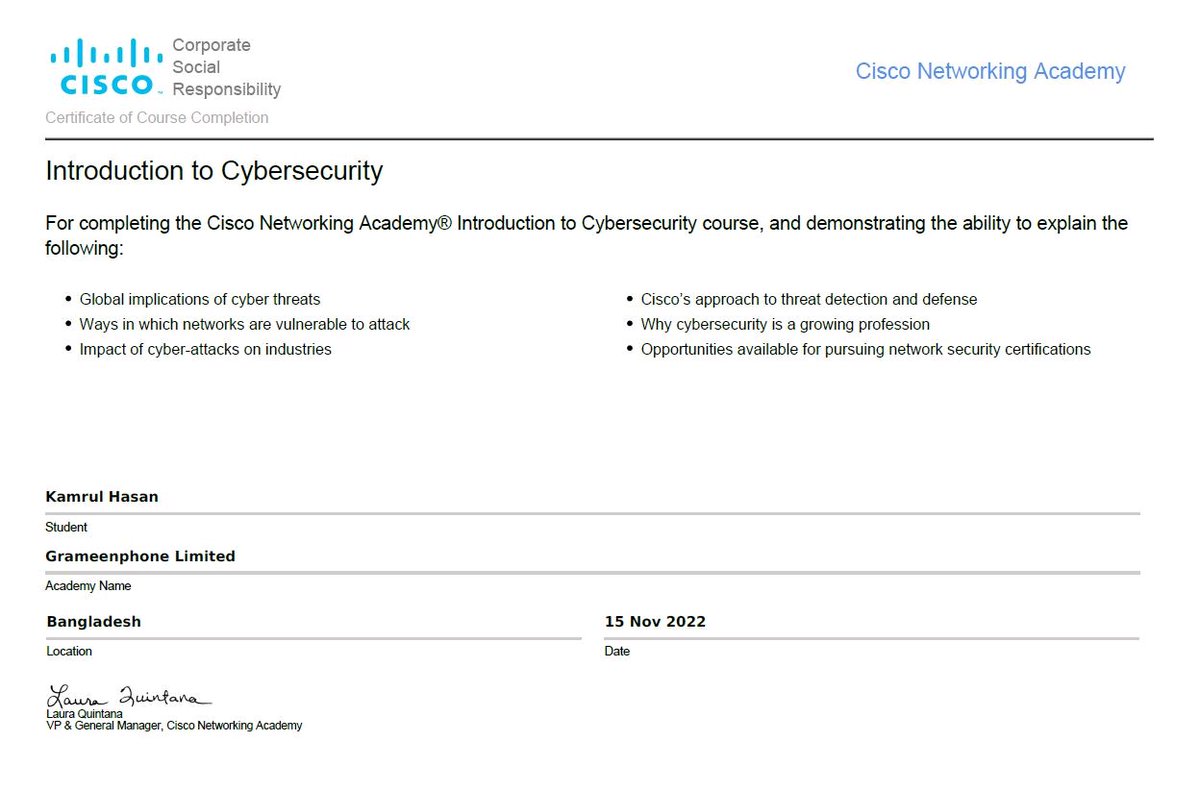
Task: Click the Global implications of cyber threats bullet
Action: [200, 299]
